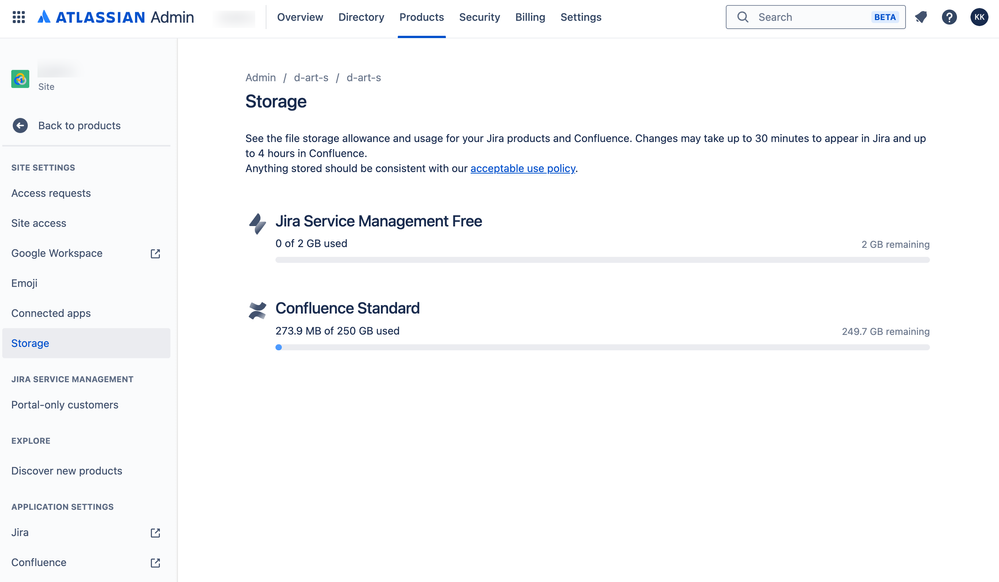The width and height of the screenshot is (999, 582).
Task: Go back to products
Action: click(79, 126)
